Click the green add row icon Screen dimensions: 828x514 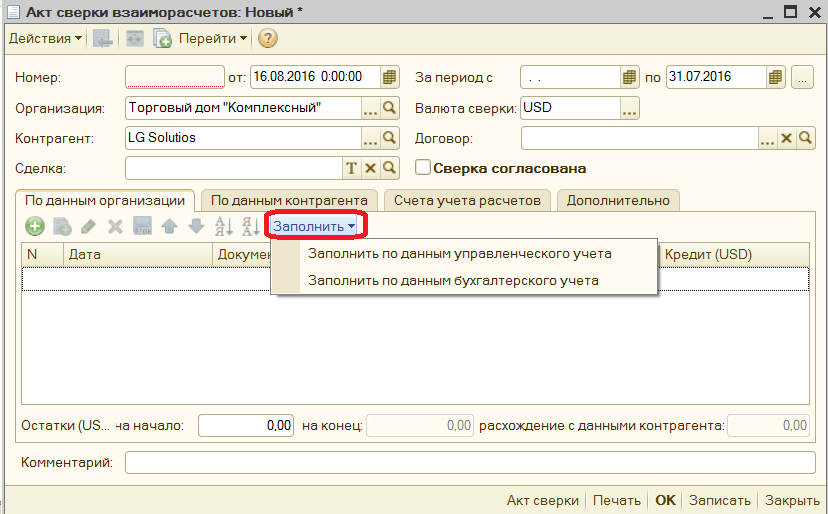tap(35, 227)
